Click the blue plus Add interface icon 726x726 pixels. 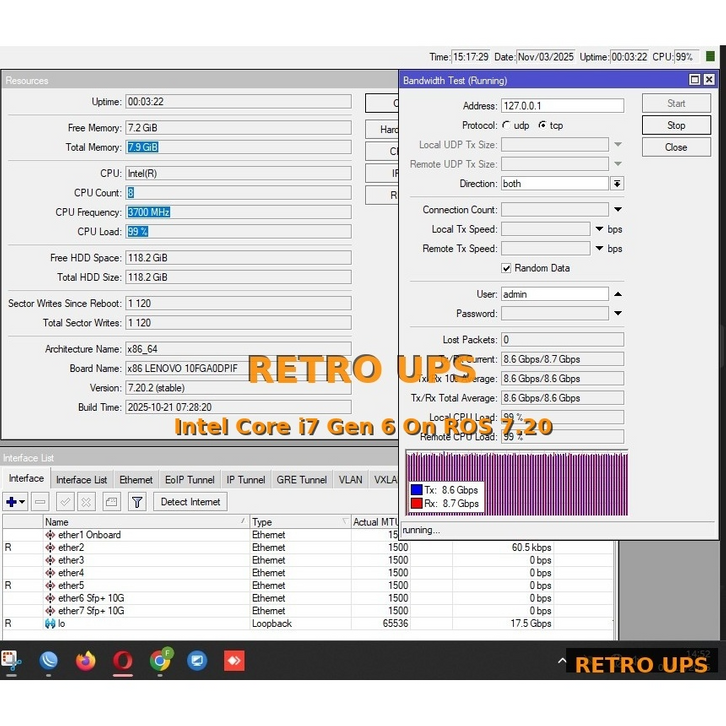click(13, 502)
